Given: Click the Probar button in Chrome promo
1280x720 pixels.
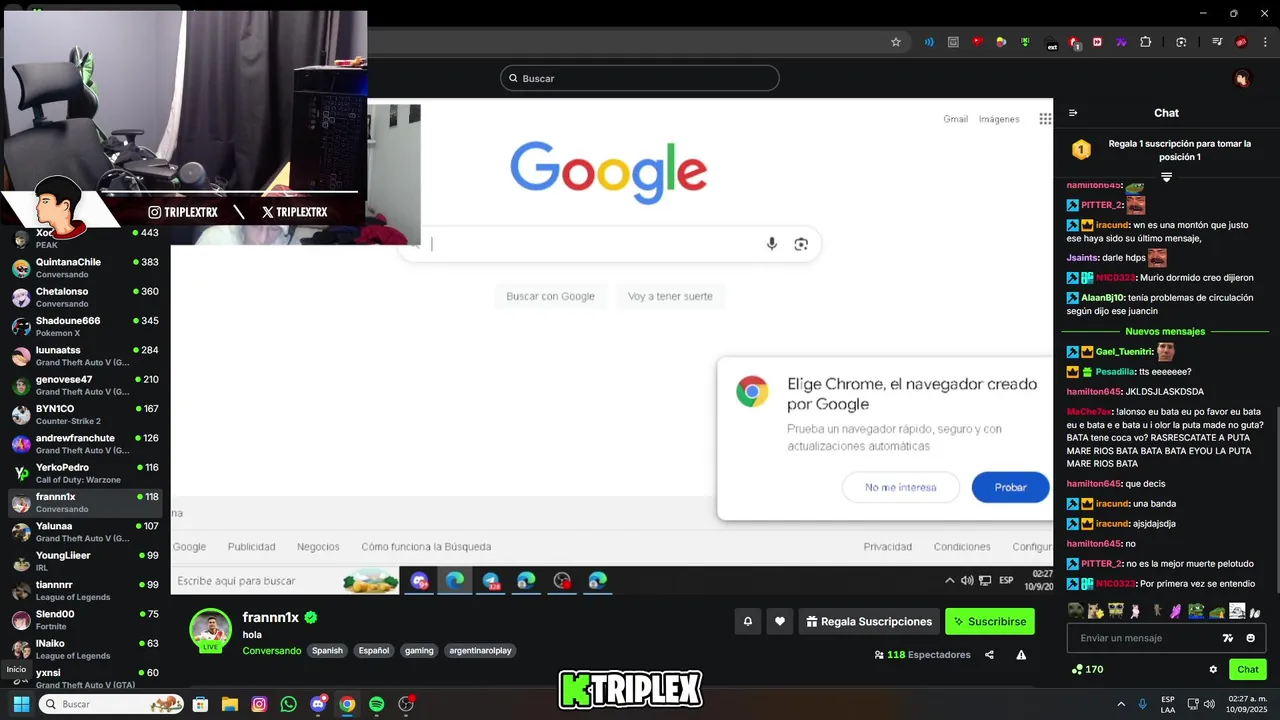Looking at the screenshot, I should click(x=1010, y=487).
